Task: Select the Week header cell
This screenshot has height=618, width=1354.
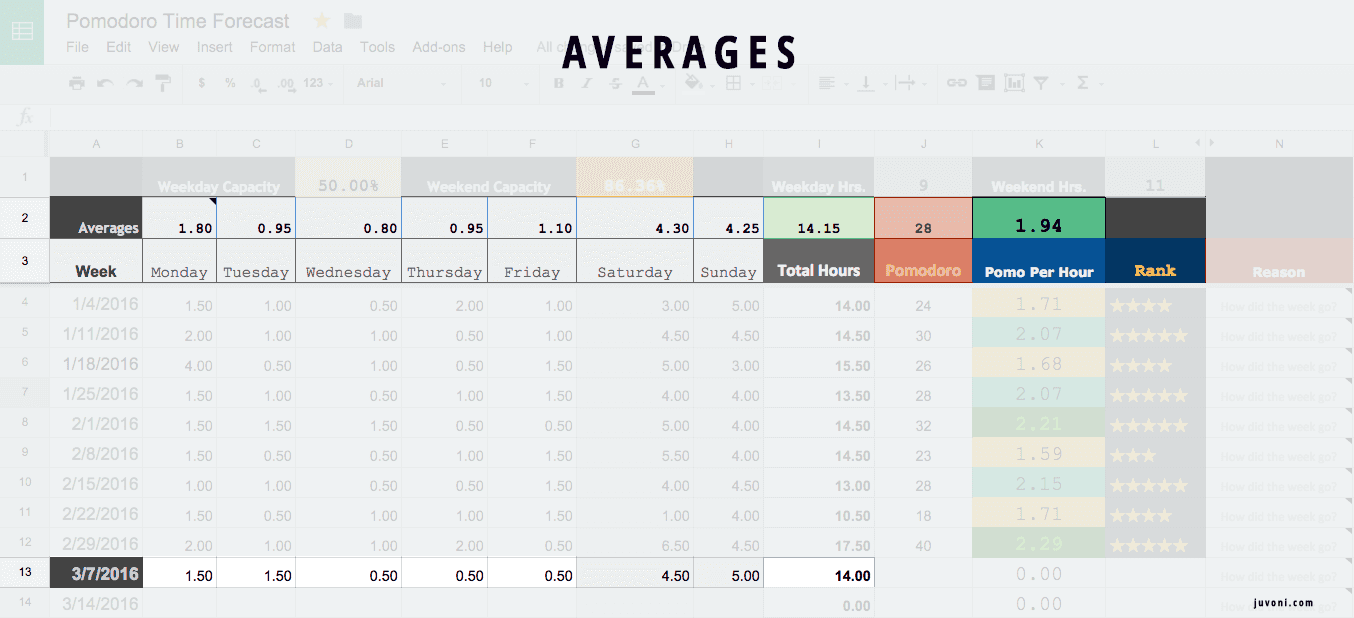Action: [x=96, y=261]
